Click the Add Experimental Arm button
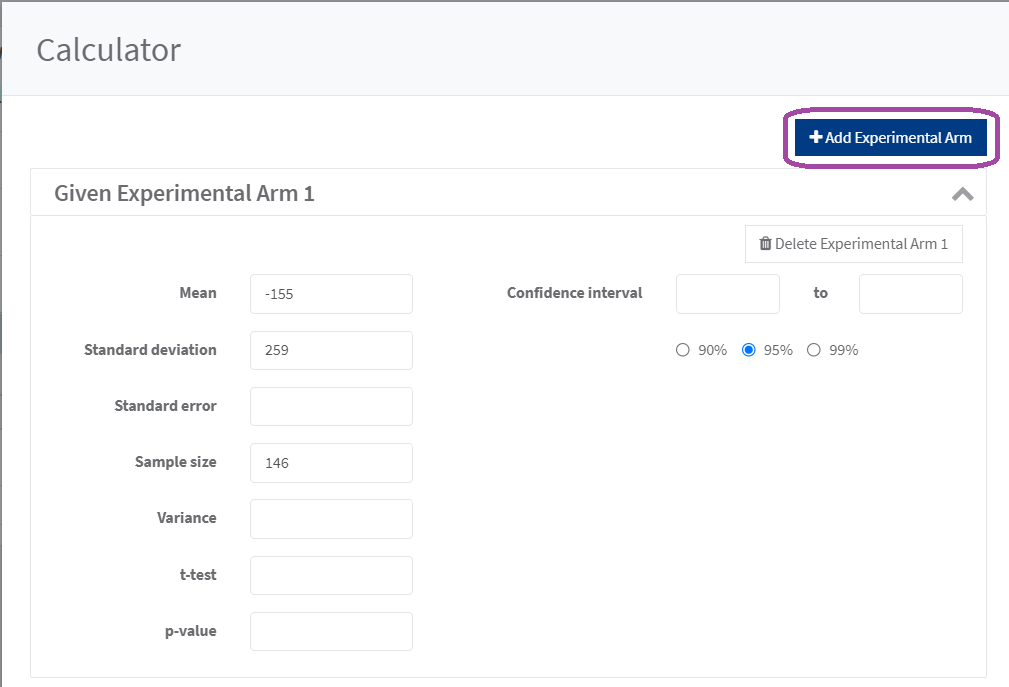 click(890, 138)
